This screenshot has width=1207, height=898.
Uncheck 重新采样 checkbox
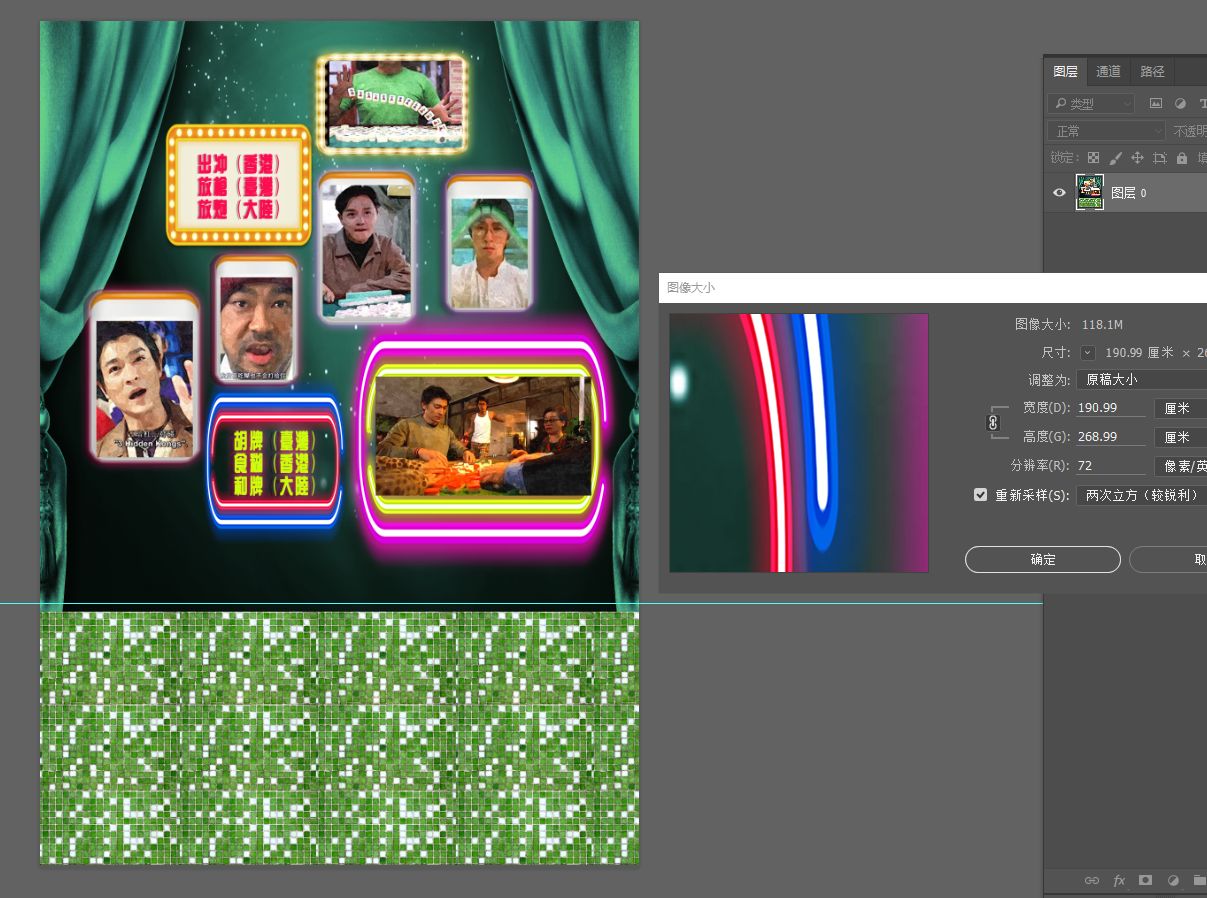pos(981,495)
